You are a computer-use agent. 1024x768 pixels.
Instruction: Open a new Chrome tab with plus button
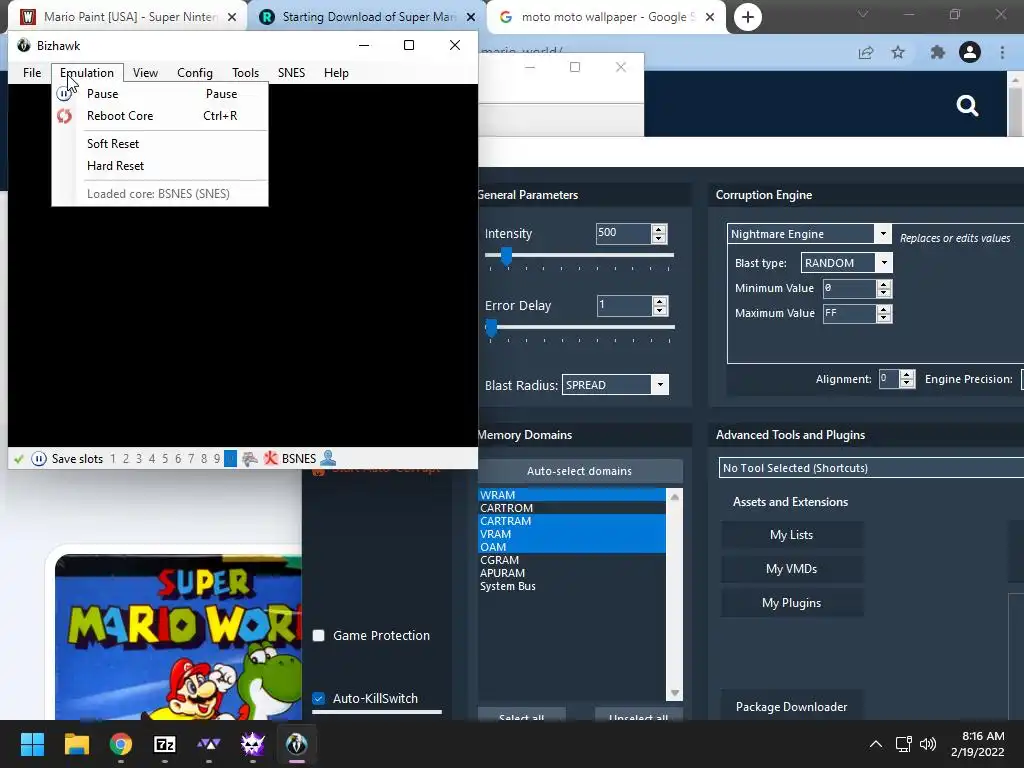point(748,17)
